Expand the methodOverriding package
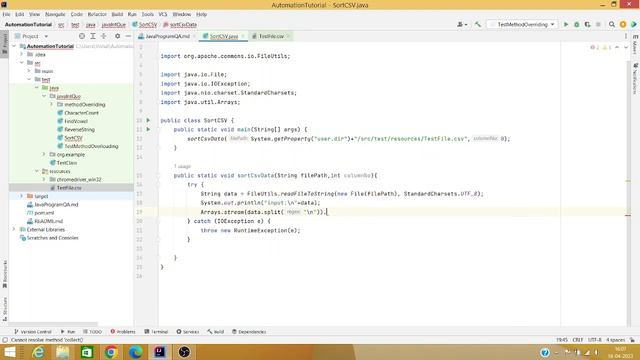 click(x=52, y=104)
